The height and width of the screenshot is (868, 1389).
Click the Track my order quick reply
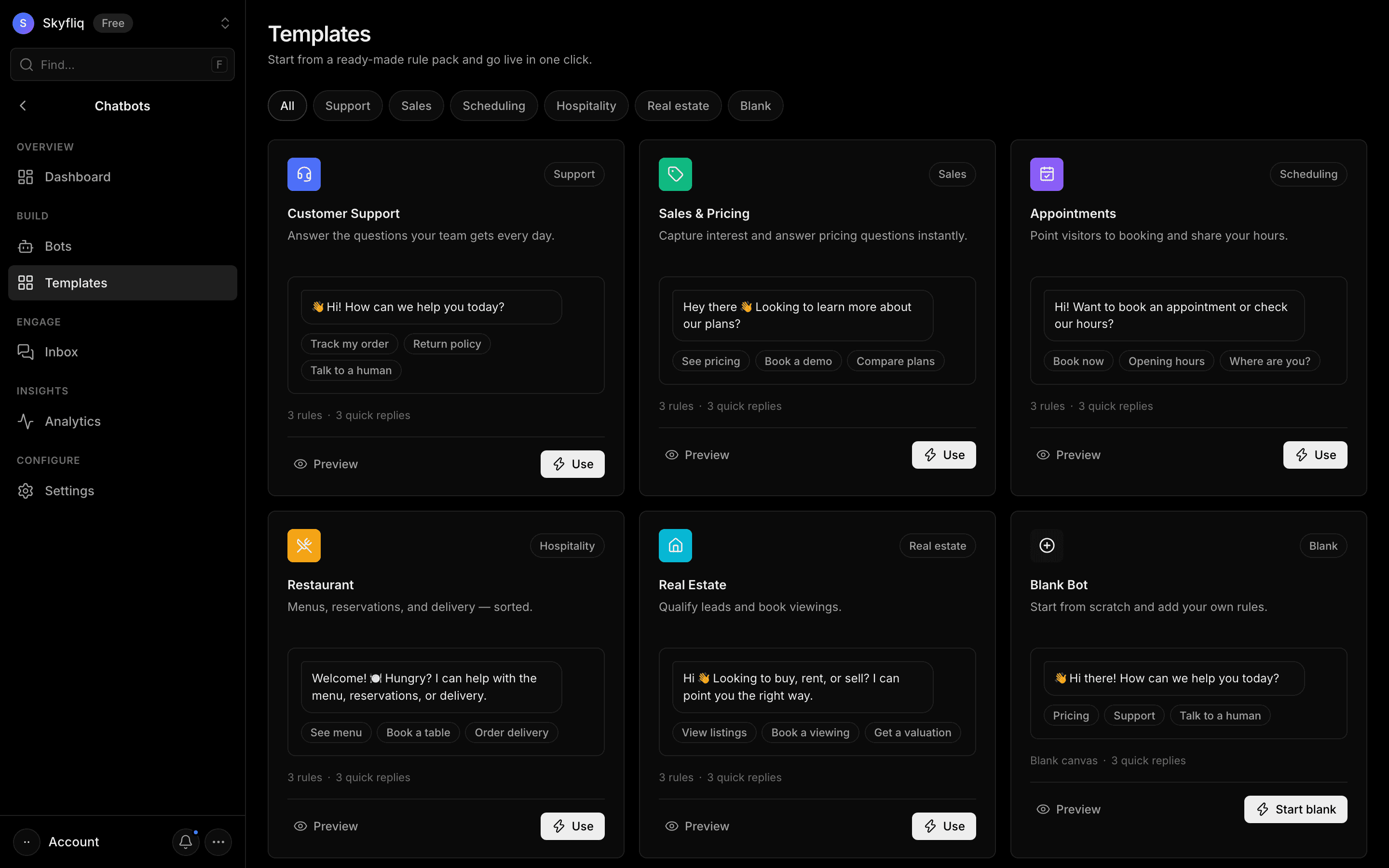[x=349, y=344]
